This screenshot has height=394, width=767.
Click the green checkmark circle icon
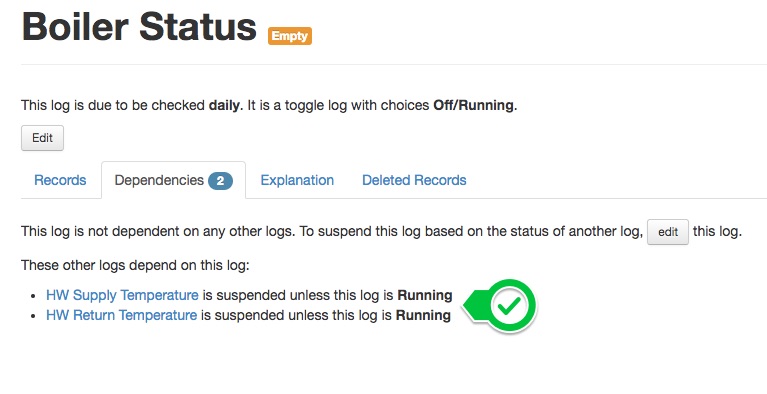tap(509, 306)
